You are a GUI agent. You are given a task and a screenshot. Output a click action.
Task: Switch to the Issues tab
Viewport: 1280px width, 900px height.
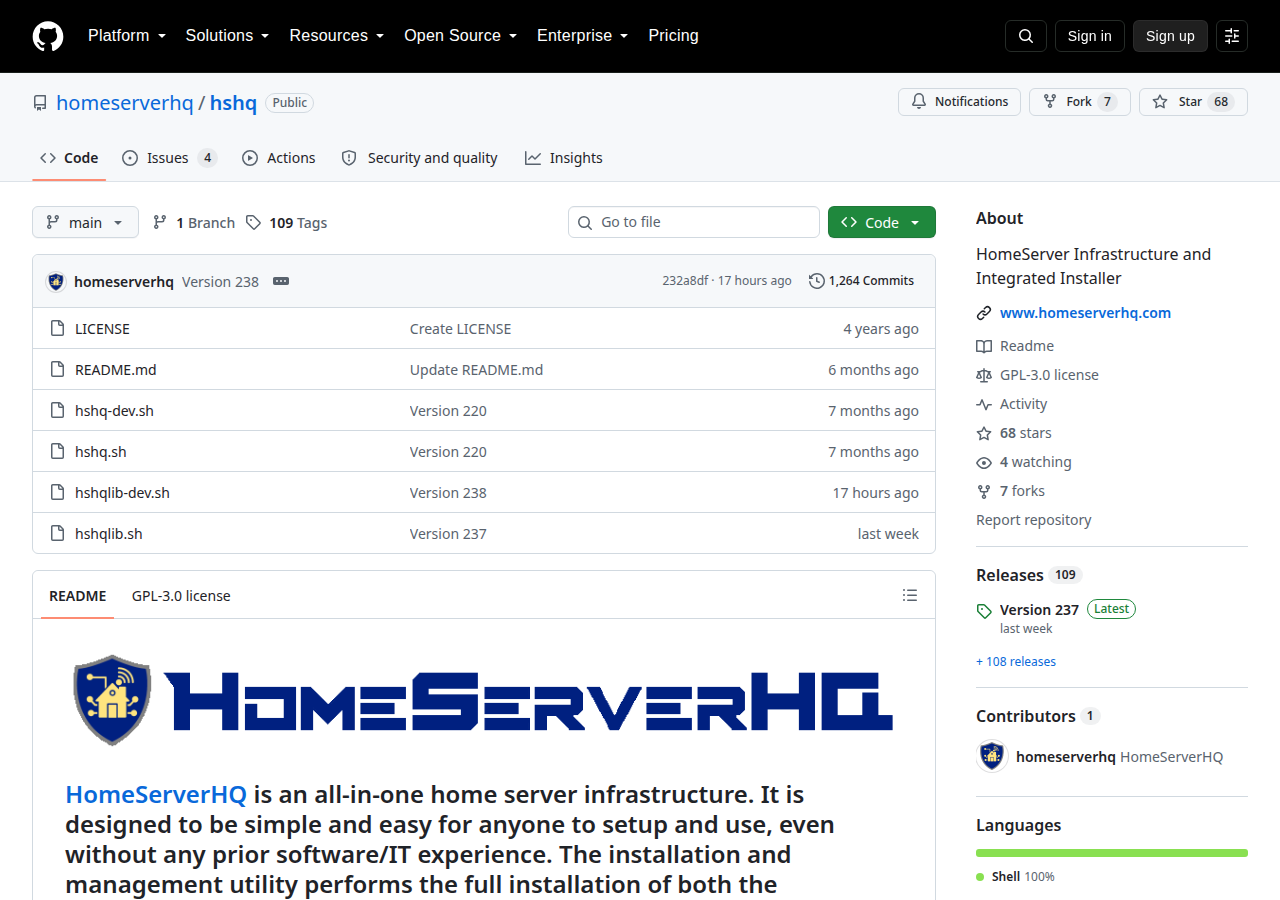169,158
